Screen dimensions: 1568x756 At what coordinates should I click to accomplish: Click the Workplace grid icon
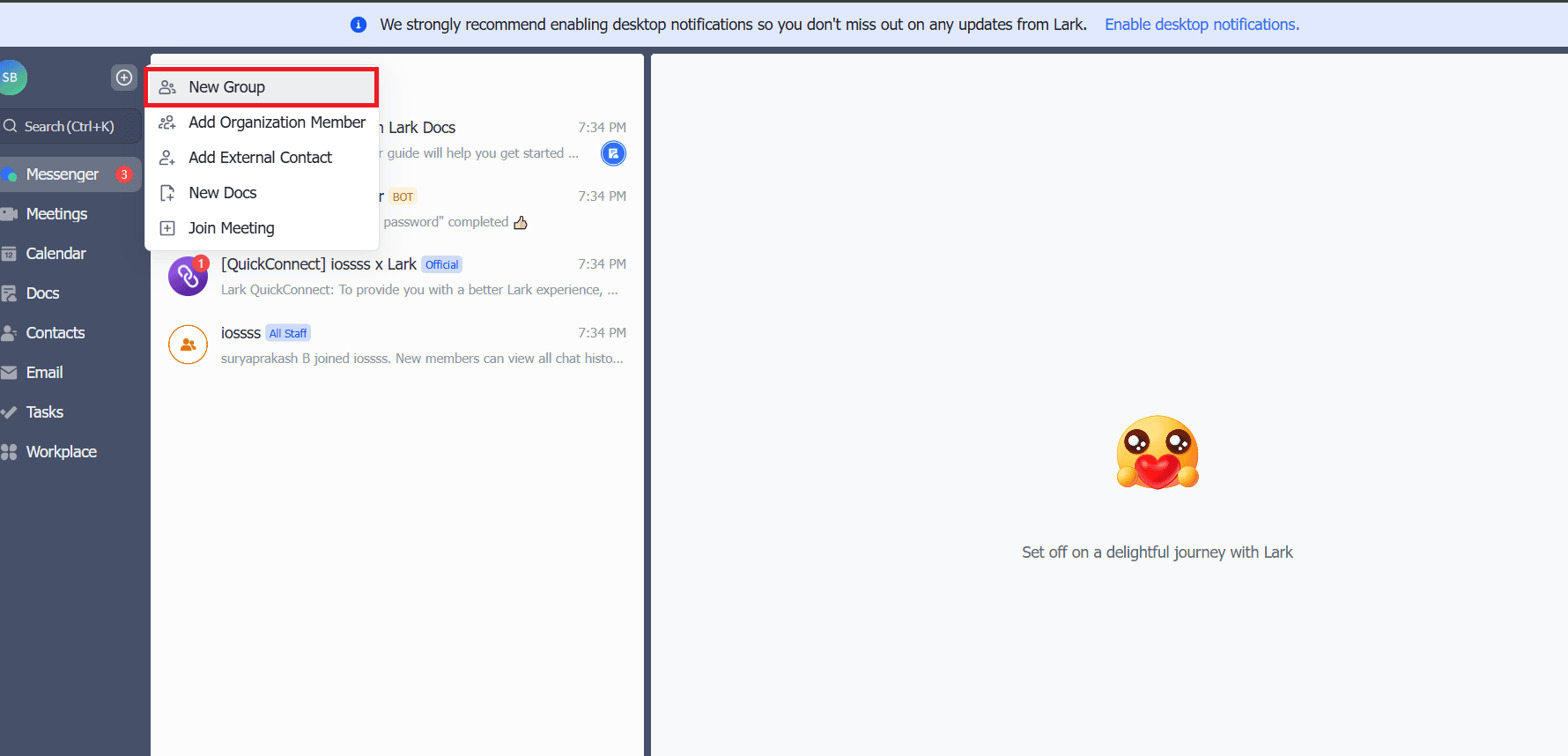tap(9, 452)
